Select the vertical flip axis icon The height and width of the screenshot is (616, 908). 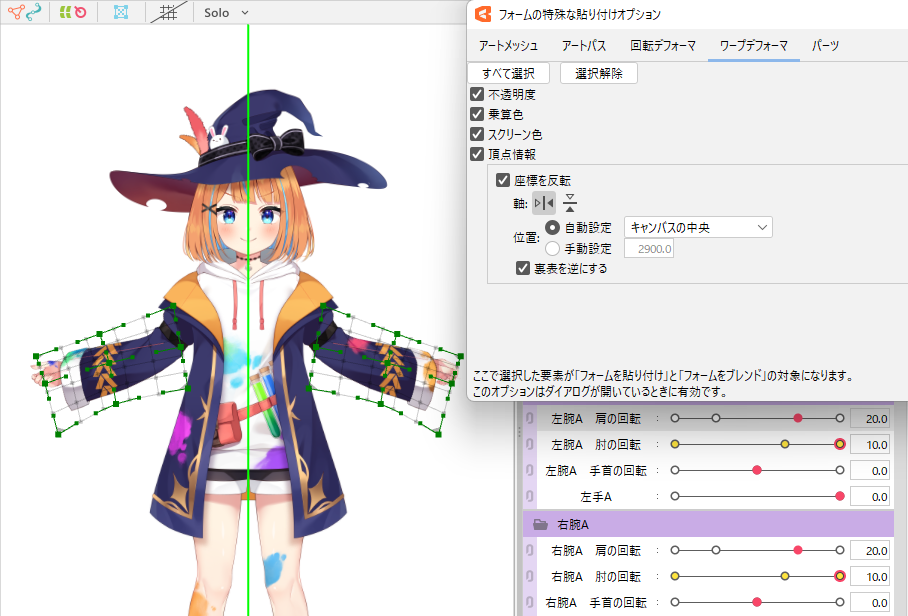[x=570, y=203]
